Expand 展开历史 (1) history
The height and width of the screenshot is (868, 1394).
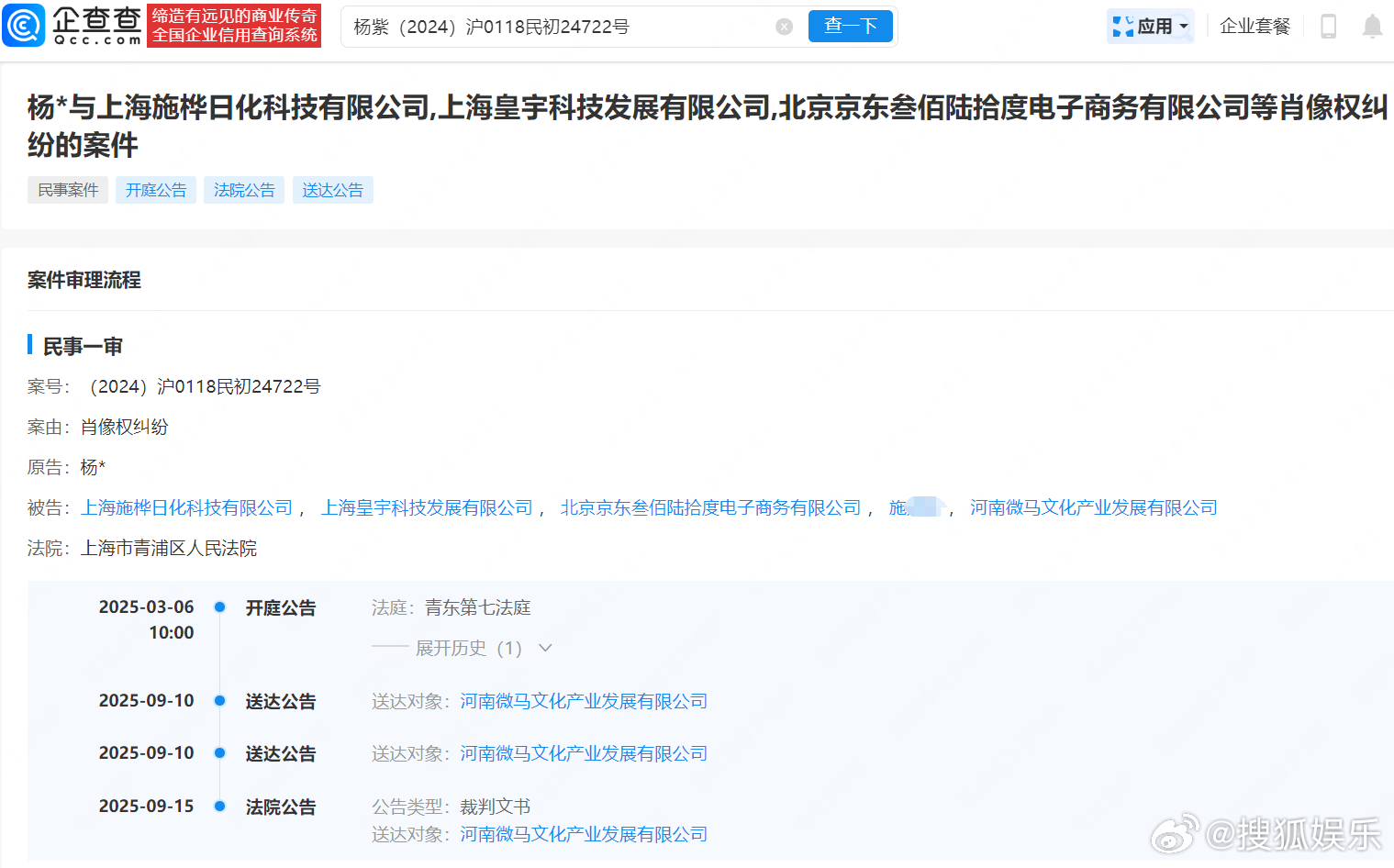pos(469,649)
